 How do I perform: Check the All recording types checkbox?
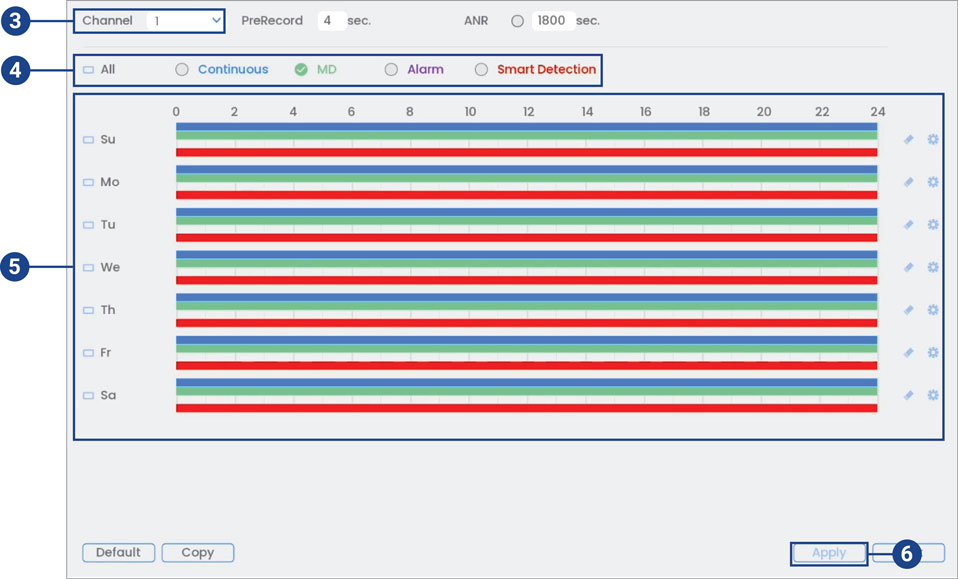pyautogui.click(x=88, y=70)
